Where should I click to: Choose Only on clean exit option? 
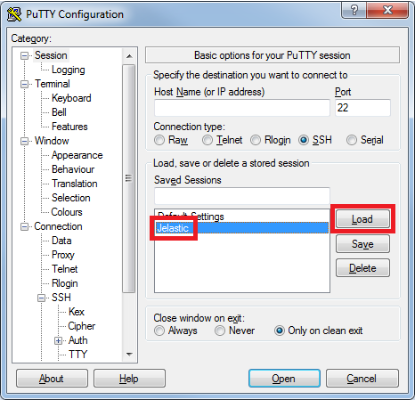[279, 331]
